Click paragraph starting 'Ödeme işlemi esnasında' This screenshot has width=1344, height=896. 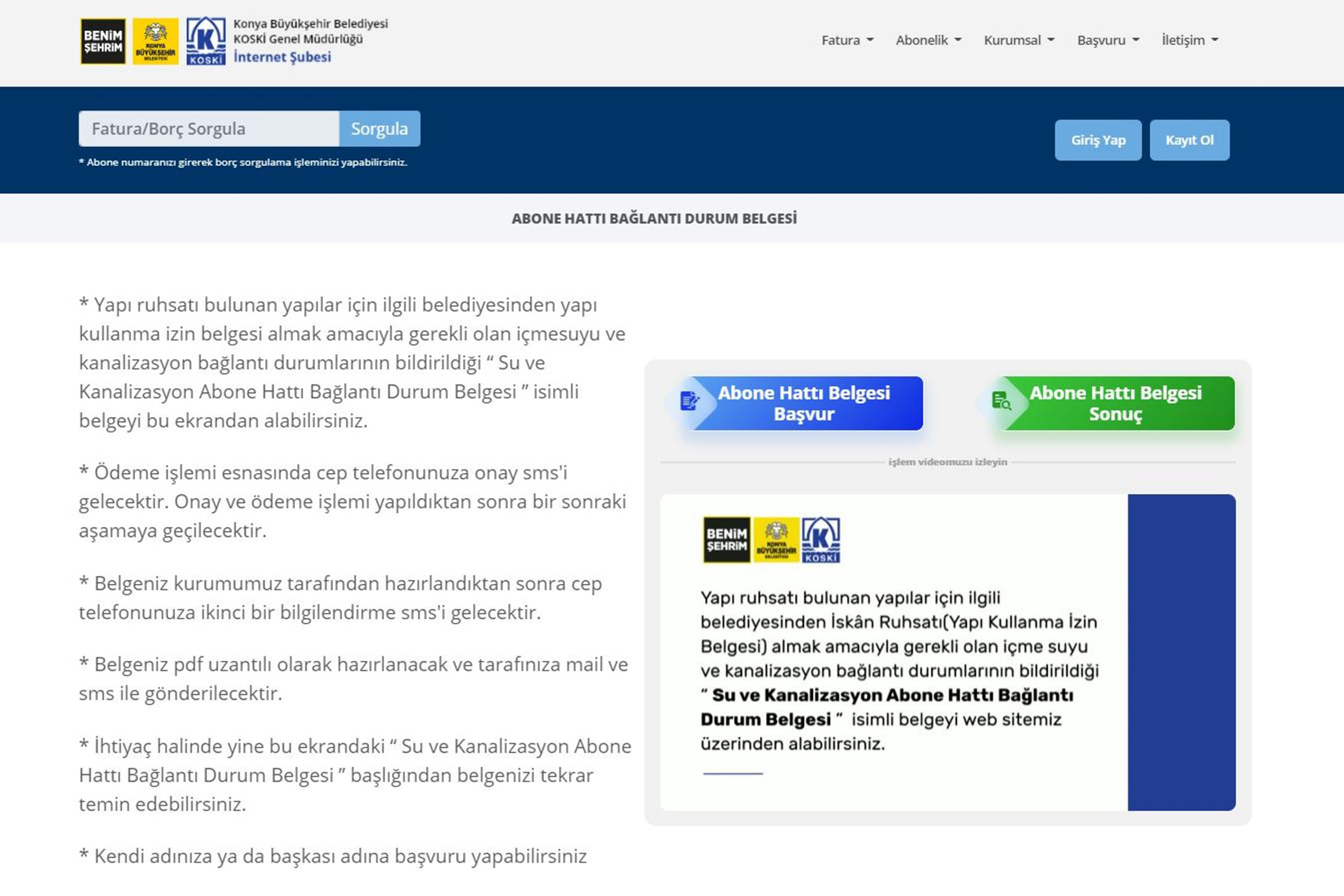click(x=352, y=502)
